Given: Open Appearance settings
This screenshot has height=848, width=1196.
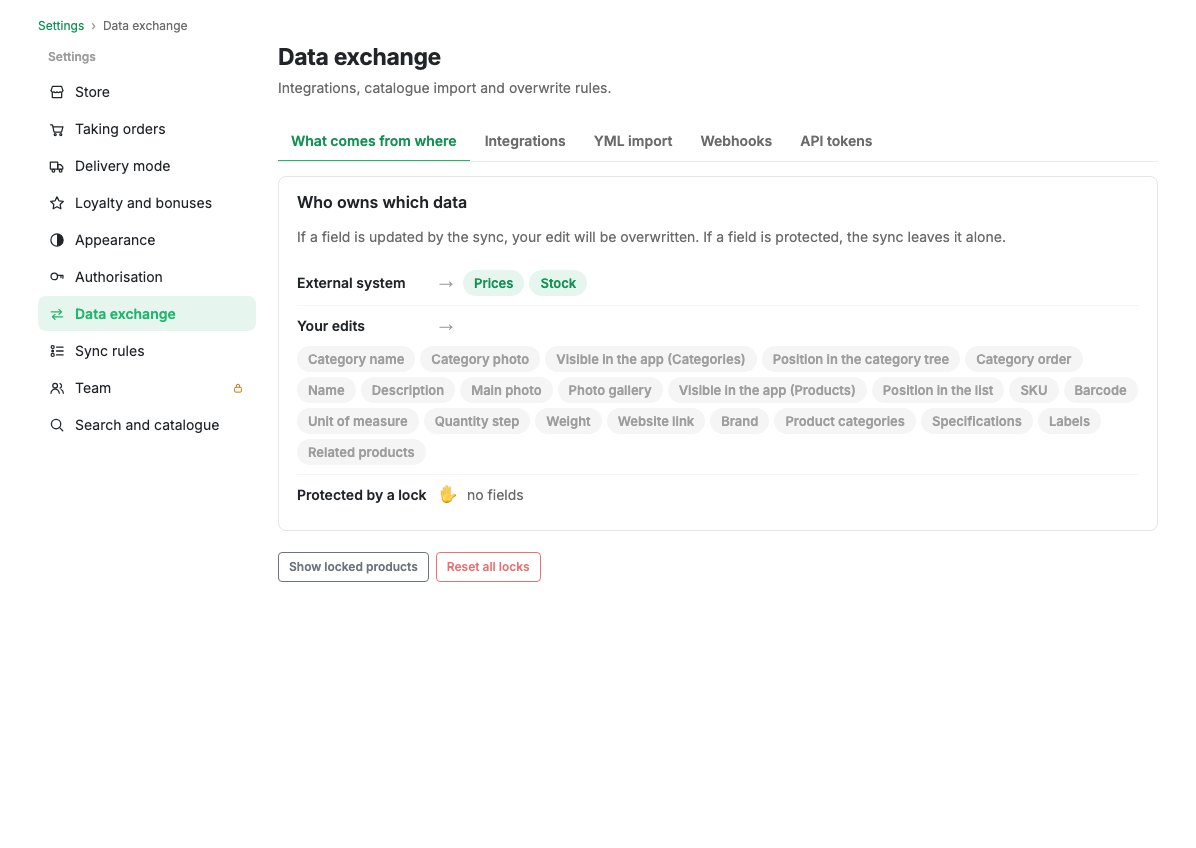Looking at the screenshot, I should pos(146,240).
